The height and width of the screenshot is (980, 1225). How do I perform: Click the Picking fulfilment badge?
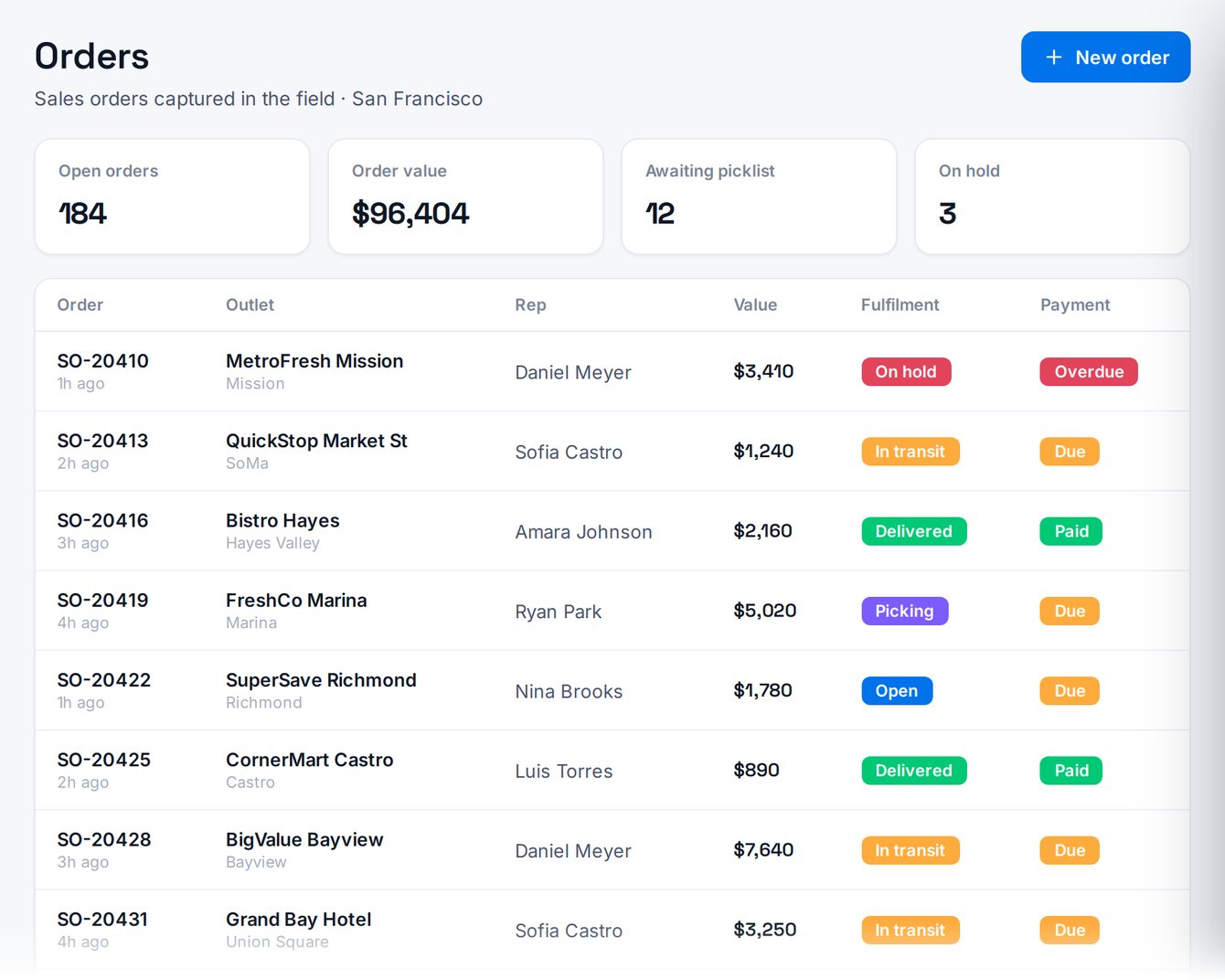(904, 612)
